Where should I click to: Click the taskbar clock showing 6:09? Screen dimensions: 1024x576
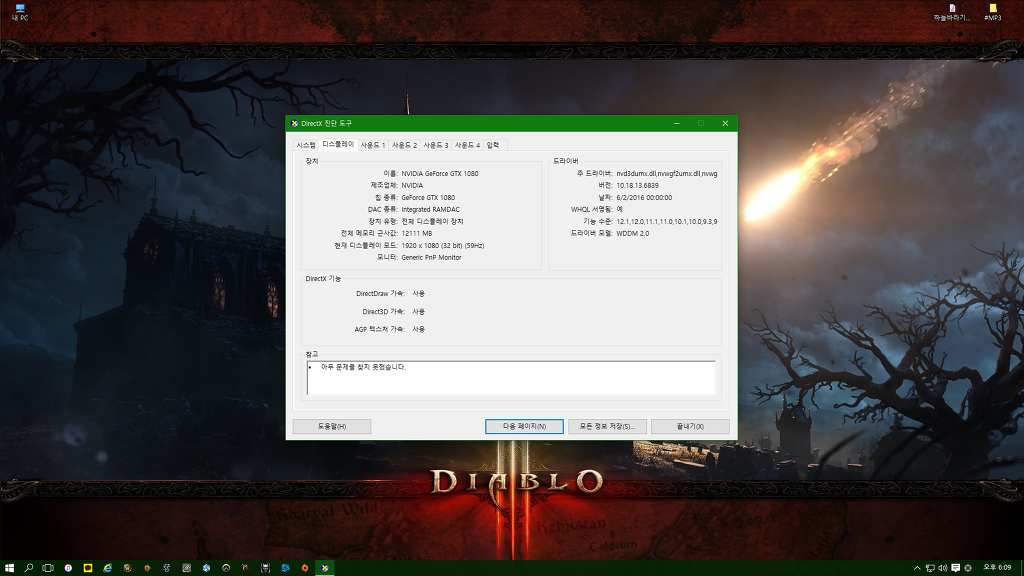point(997,568)
